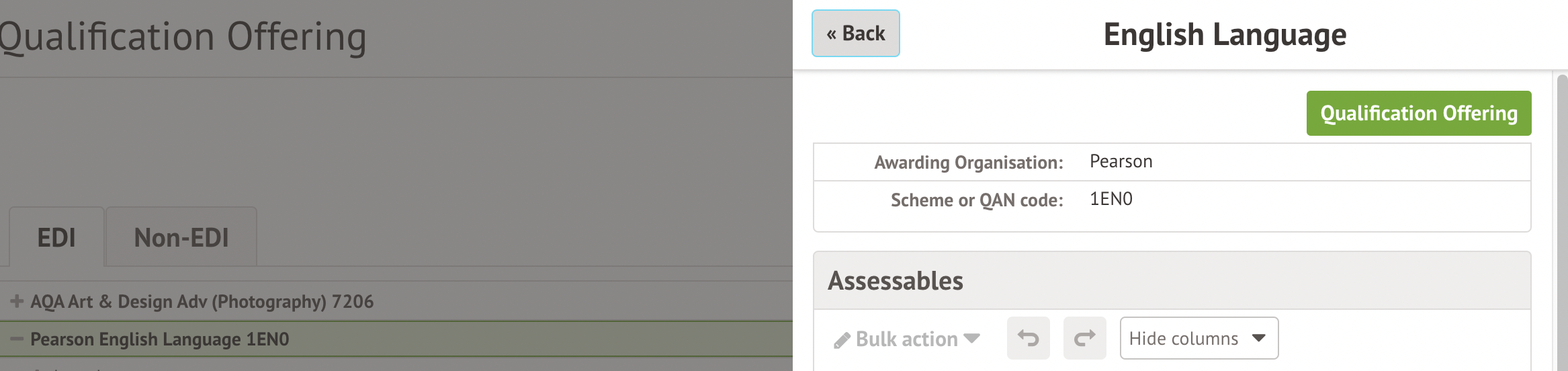The image size is (1568, 371).
Task: Click the Pearson awarding organisation value
Action: pos(1121,162)
